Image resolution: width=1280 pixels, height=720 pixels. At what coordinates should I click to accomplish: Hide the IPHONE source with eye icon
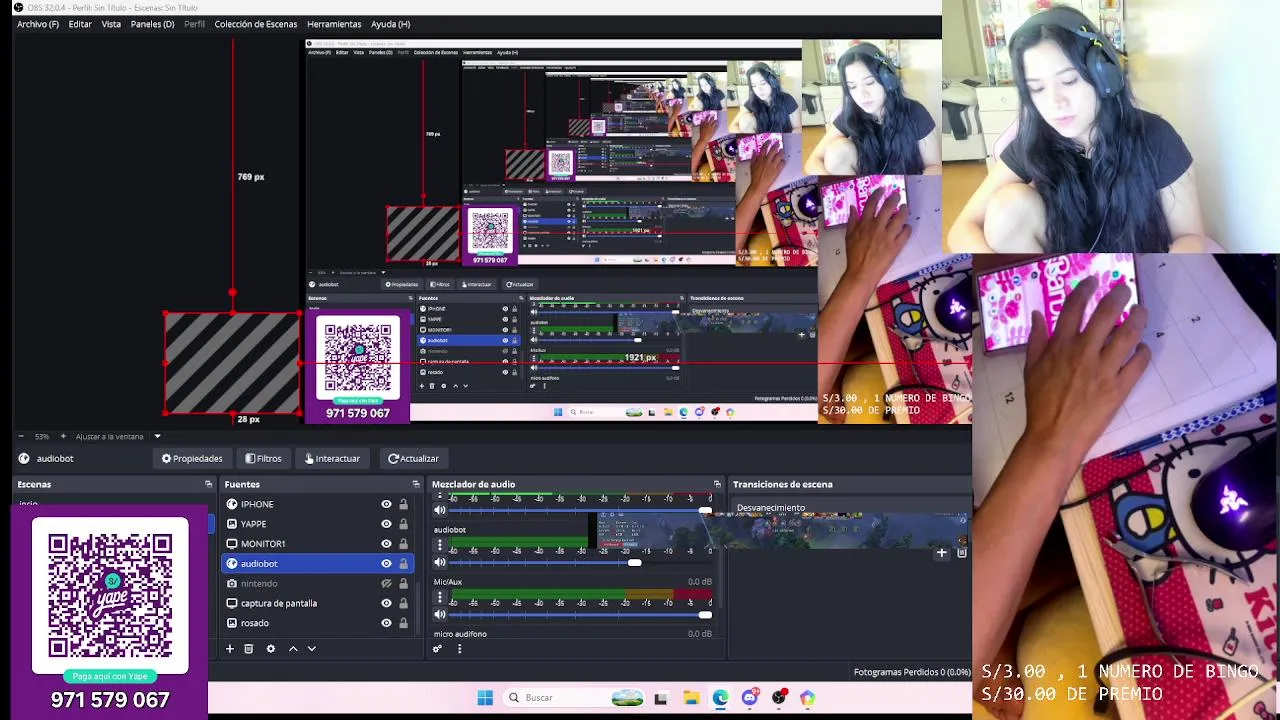click(386, 504)
